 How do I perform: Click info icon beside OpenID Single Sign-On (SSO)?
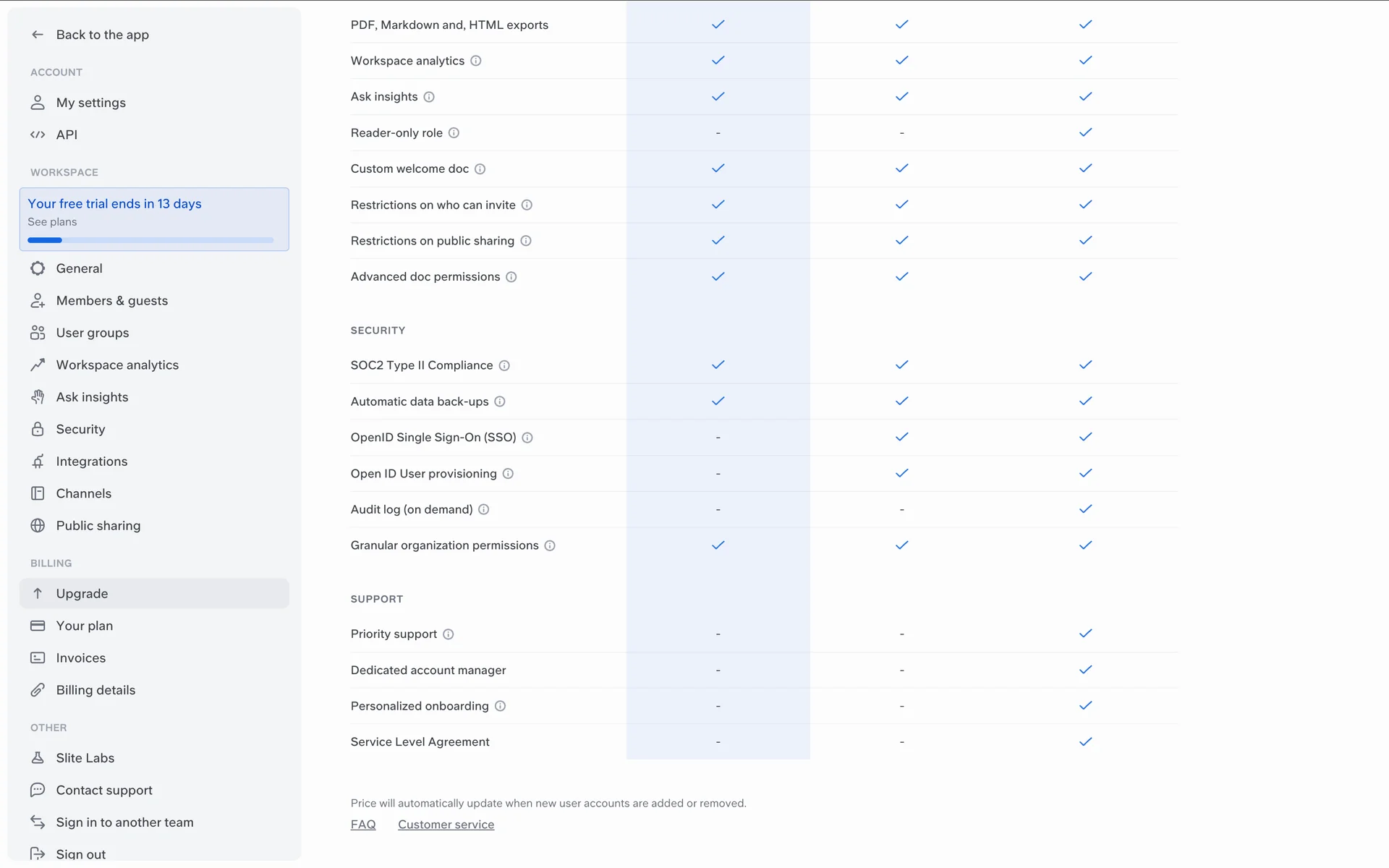[x=527, y=438]
